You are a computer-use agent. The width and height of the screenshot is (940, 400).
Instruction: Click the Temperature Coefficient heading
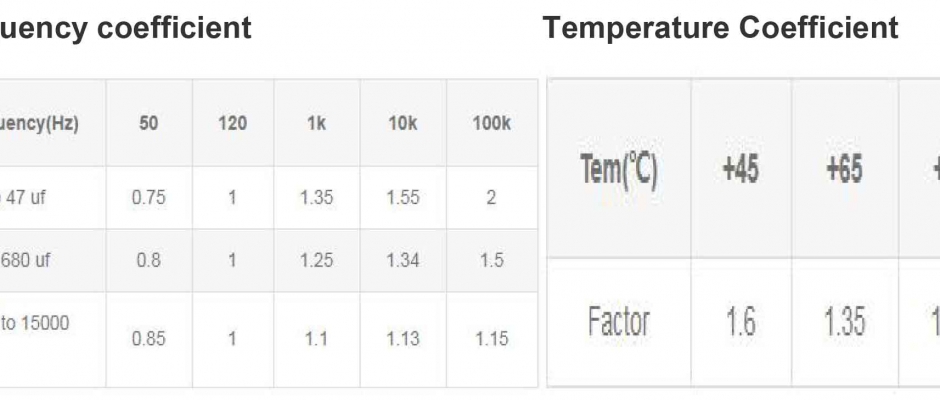pyautogui.click(x=720, y=28)
